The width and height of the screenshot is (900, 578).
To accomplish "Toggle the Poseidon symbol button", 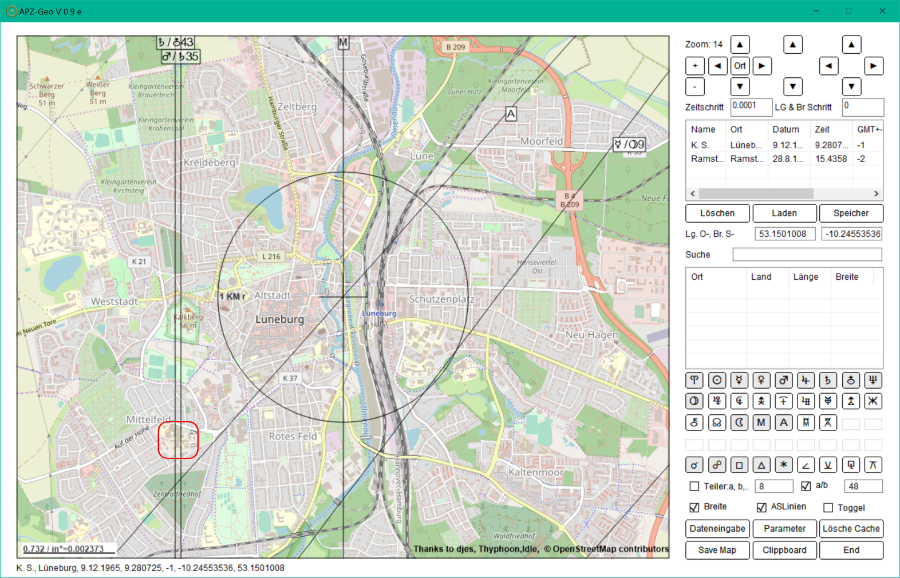I will [873, 401].
